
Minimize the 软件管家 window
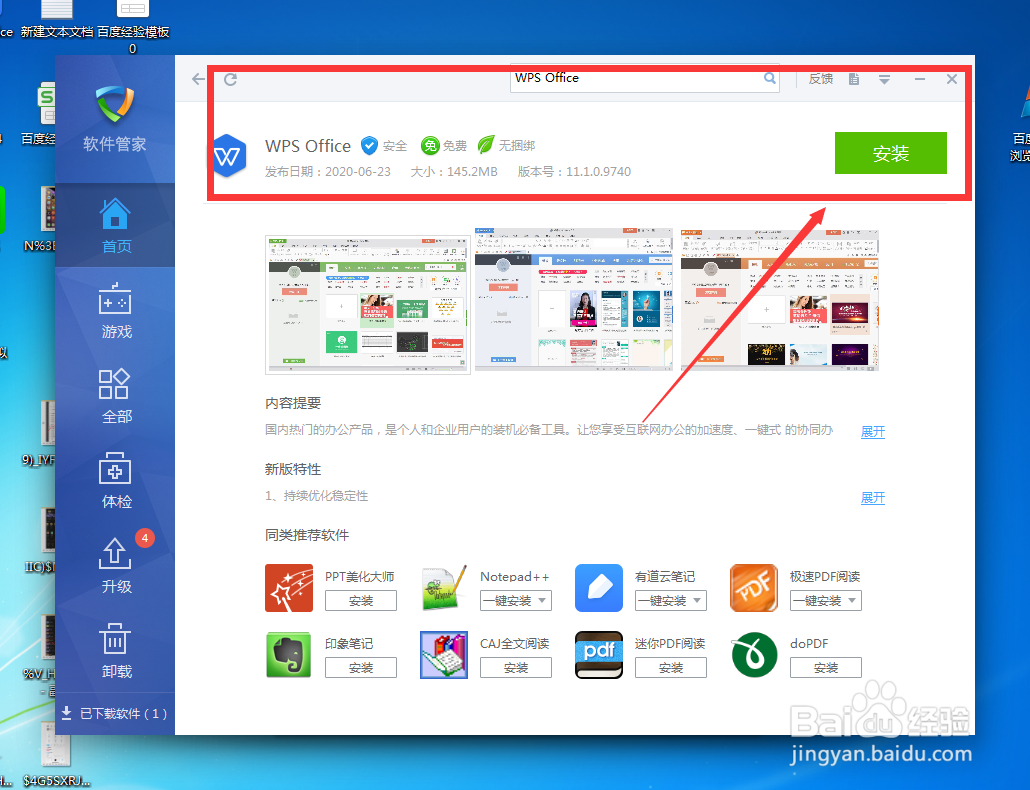tap(920, 79)
